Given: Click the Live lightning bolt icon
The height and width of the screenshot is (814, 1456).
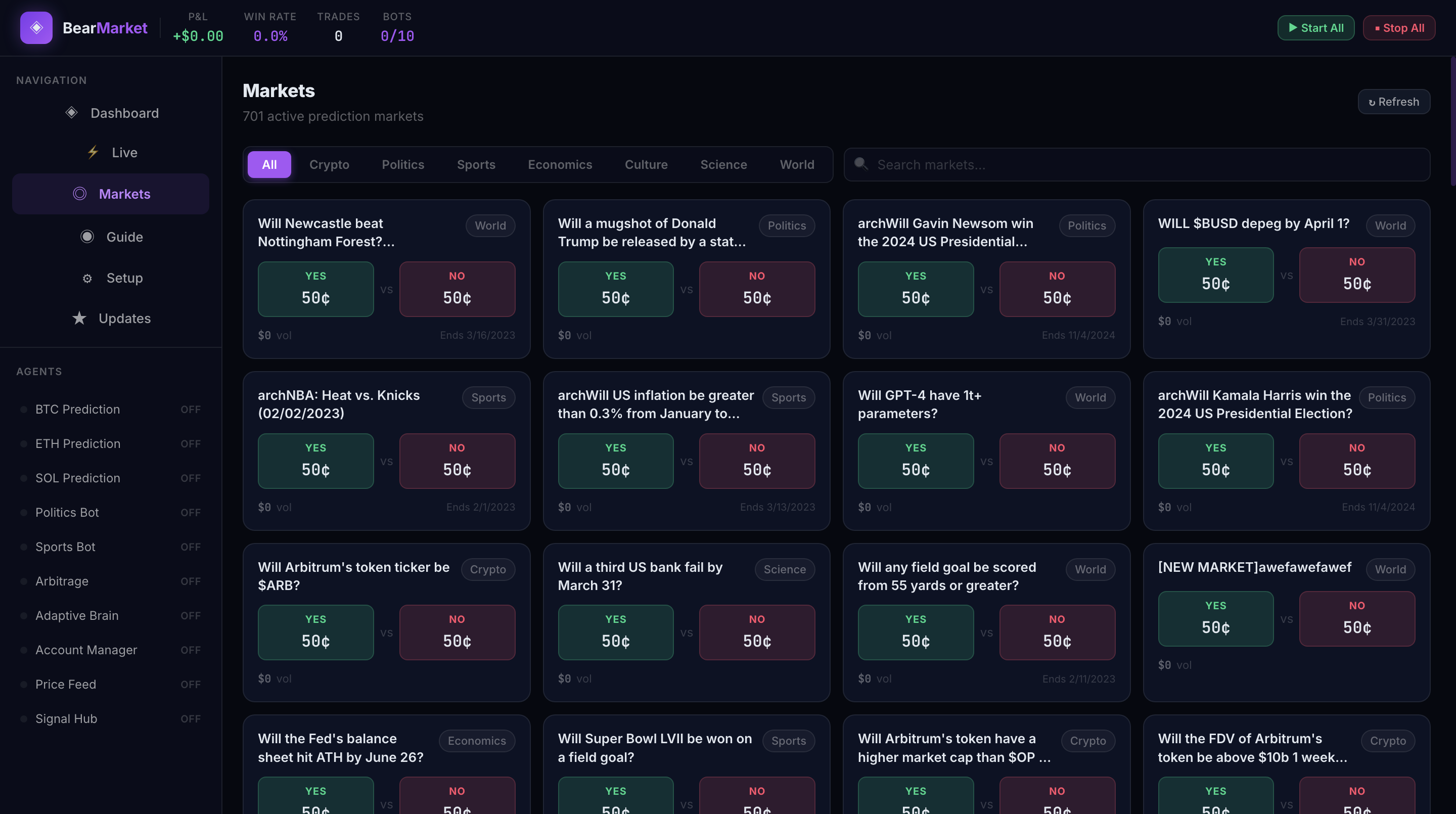Looking at the screenshot, I should click(93, 153).
